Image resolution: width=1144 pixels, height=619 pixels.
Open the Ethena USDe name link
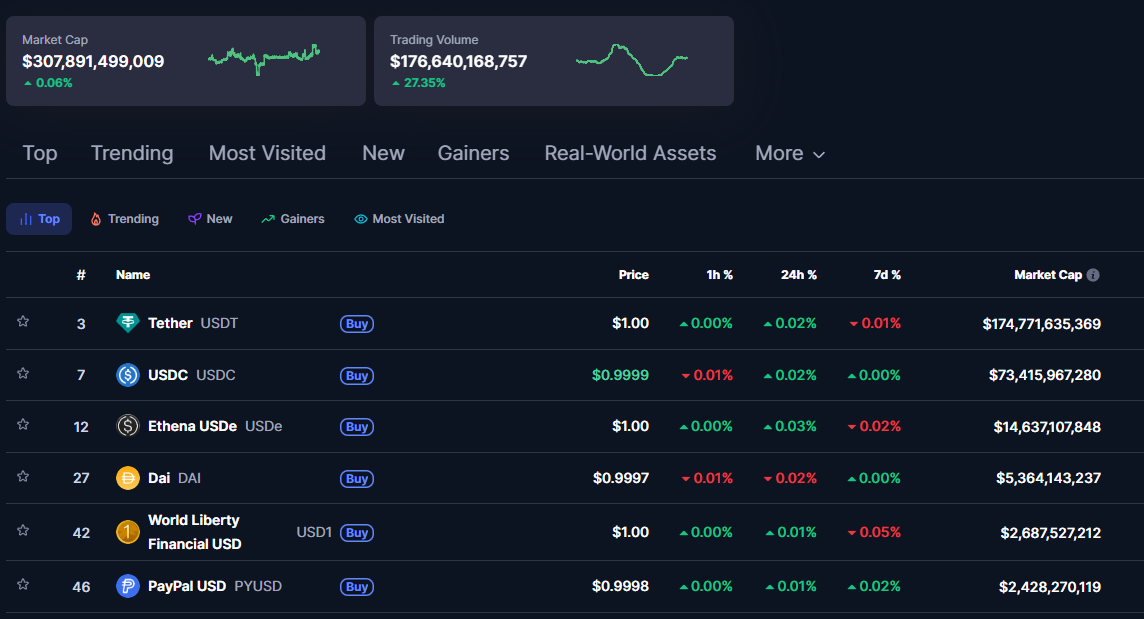click(214, 426)
